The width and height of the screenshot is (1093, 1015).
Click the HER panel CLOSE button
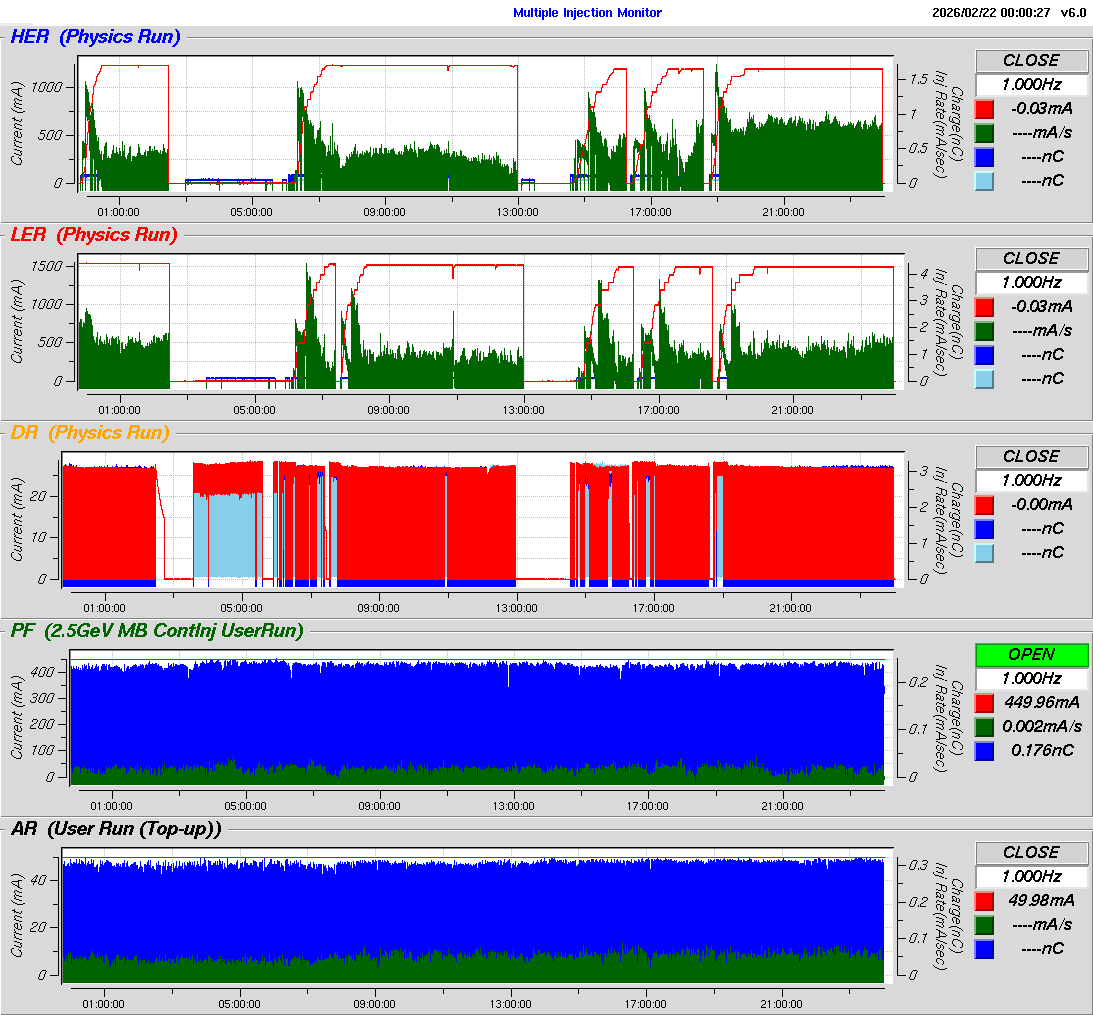point(1031,60)
